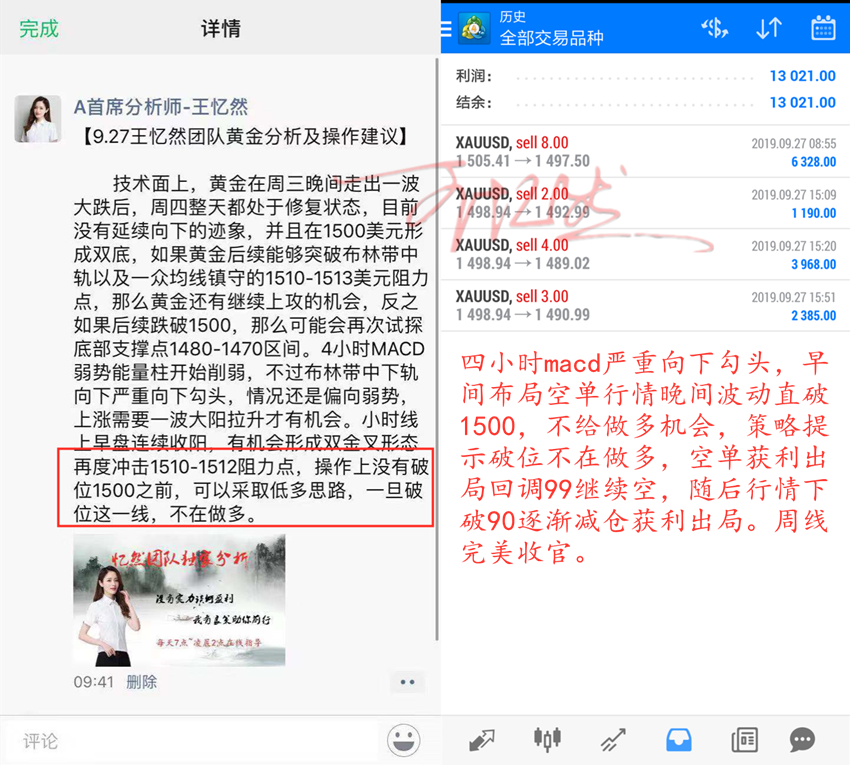Open the poster's profile avatar
Screen dimensions: 850x765
37,119
